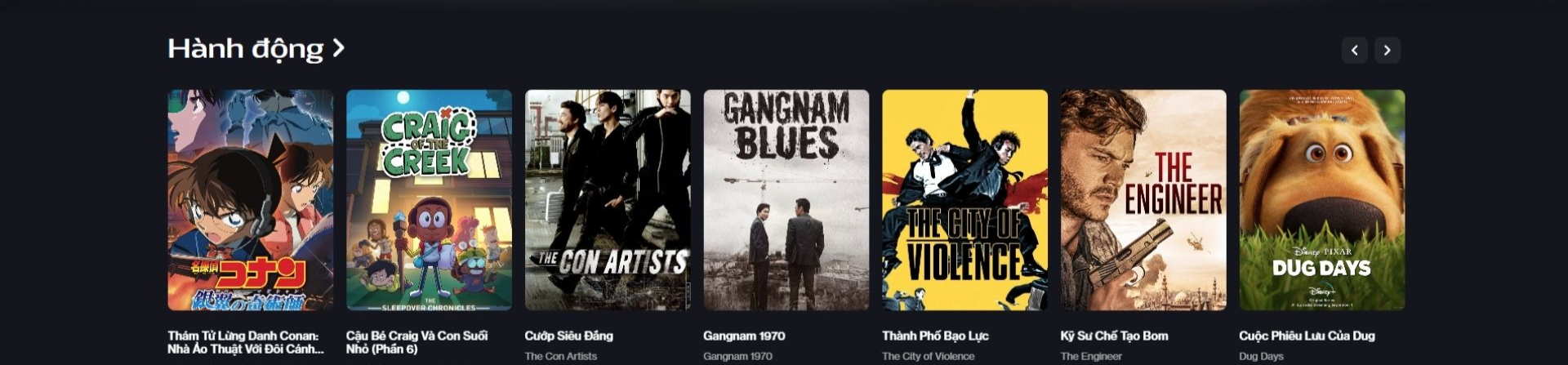Screen dimensions: 1568x365
Task: Show next movies with right arrow
Action: (1387, 50)
